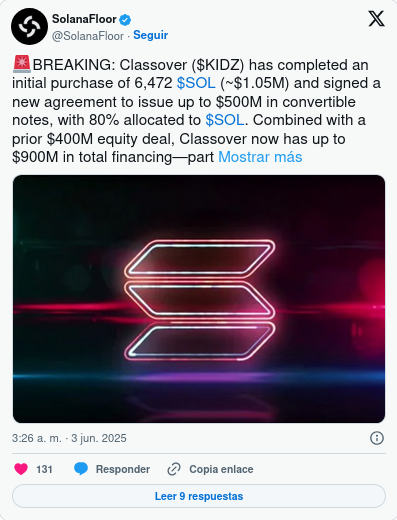Viewport: 397px width, 520px height.
Task: Follow SolanaFloor via Seguir link
Action: pyautogui.click(x=150, y=35)
